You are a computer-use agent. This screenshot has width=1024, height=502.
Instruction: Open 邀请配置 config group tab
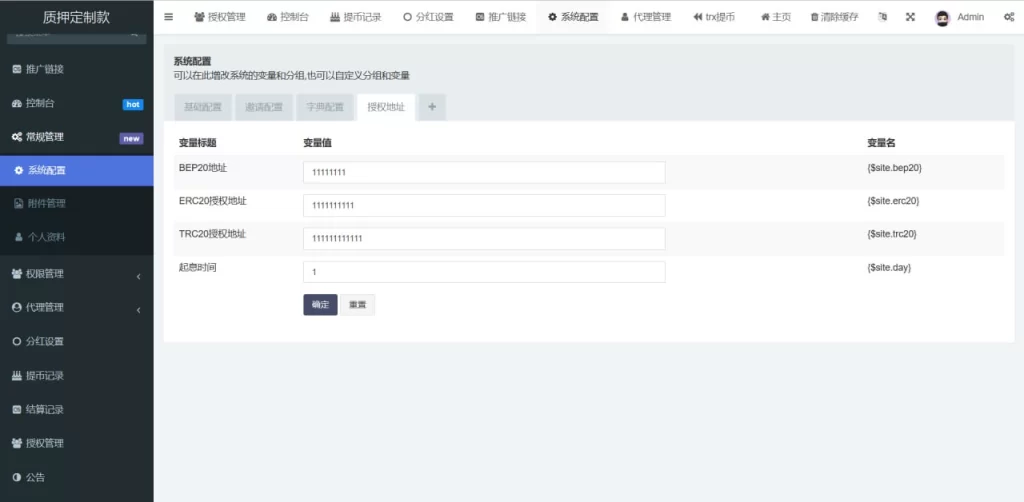coord(264,108)
